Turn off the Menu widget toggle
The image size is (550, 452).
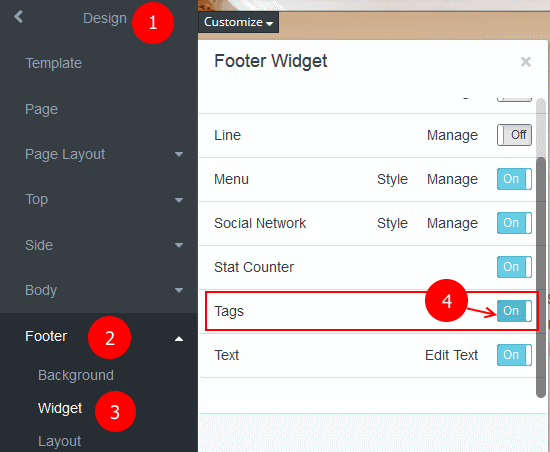click(514, 179)
